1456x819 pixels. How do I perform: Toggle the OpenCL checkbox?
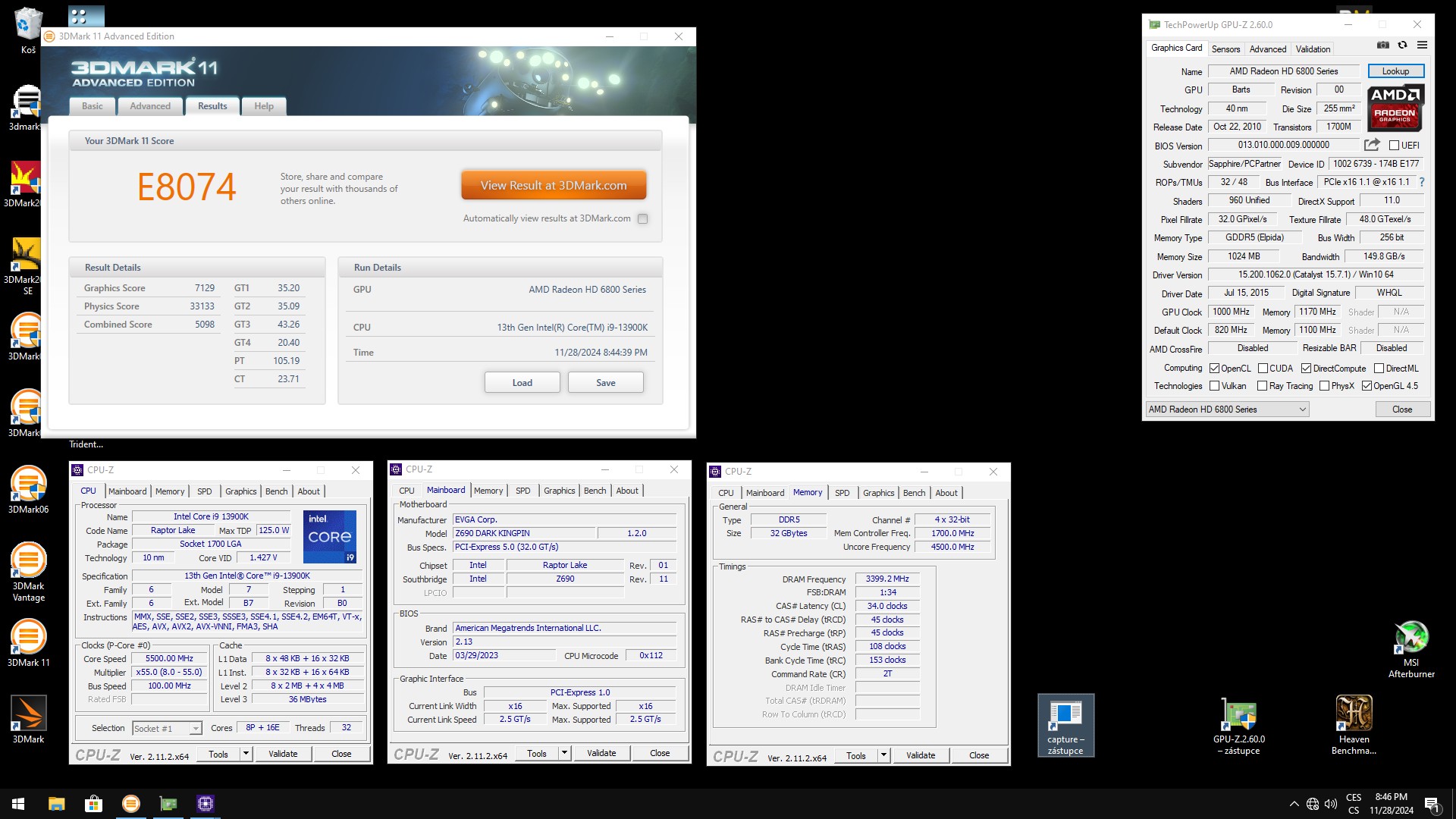click(1214, 368)
